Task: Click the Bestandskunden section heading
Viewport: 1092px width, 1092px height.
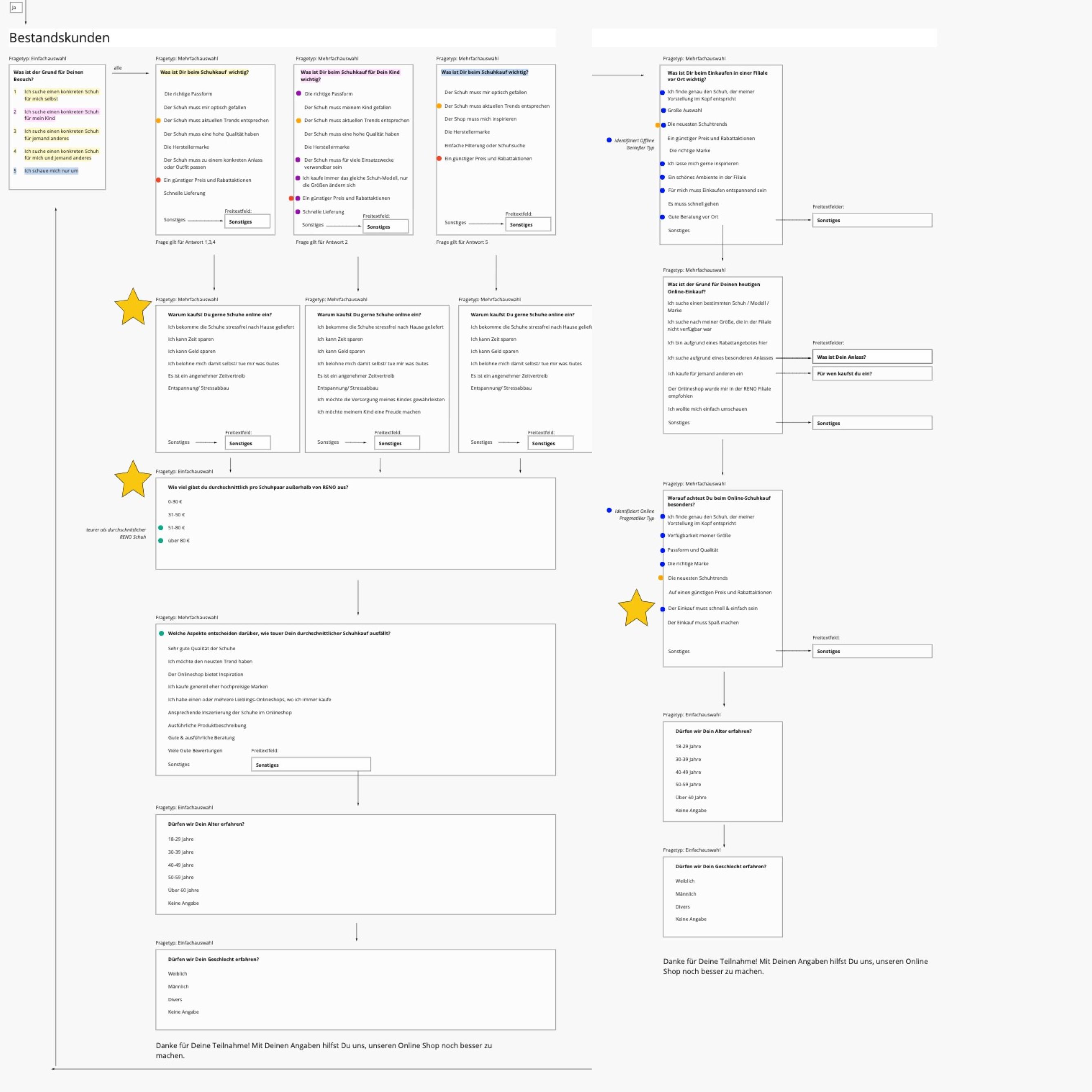Action: click(59, 38)
